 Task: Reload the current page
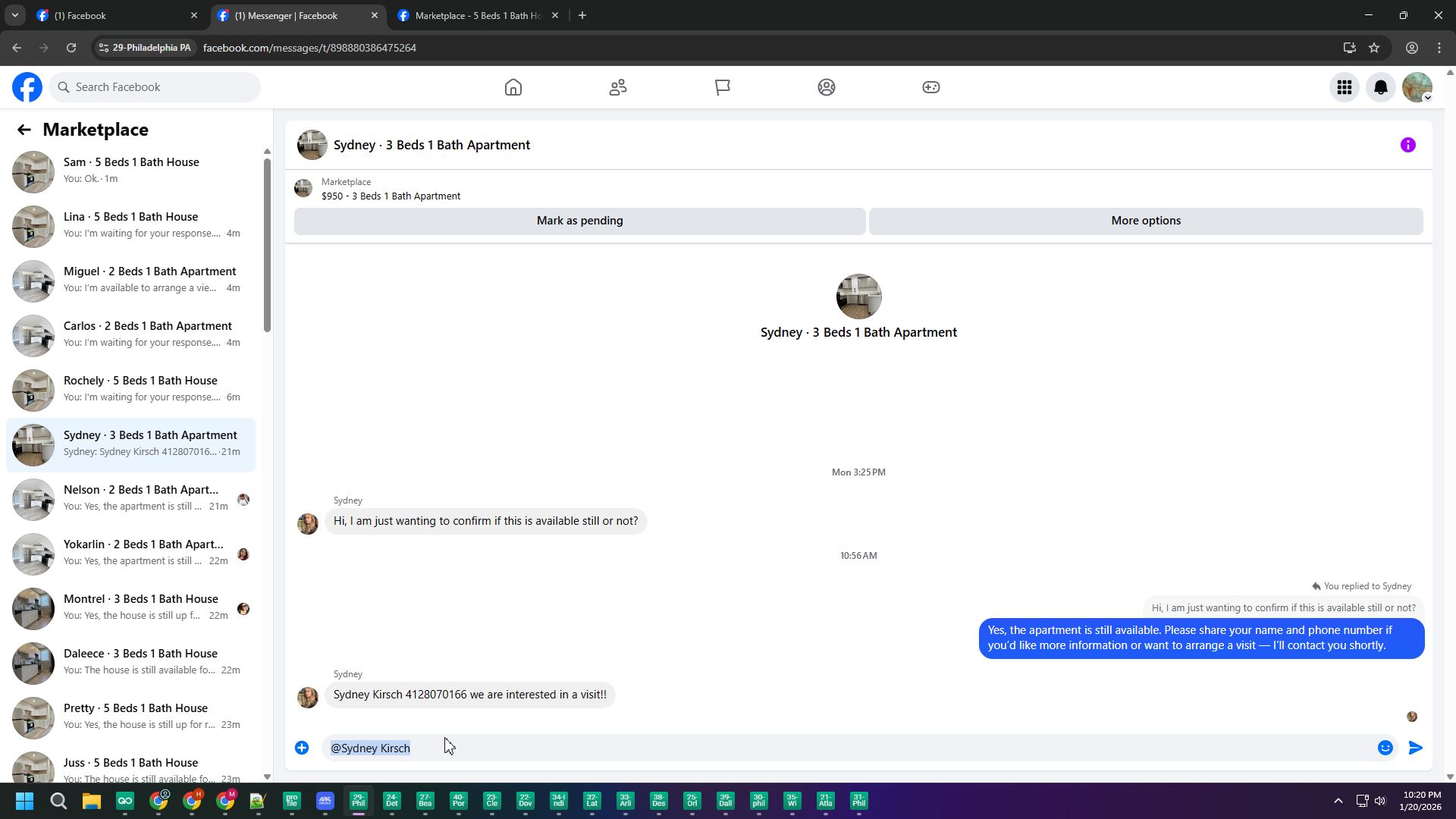[71, 48]
